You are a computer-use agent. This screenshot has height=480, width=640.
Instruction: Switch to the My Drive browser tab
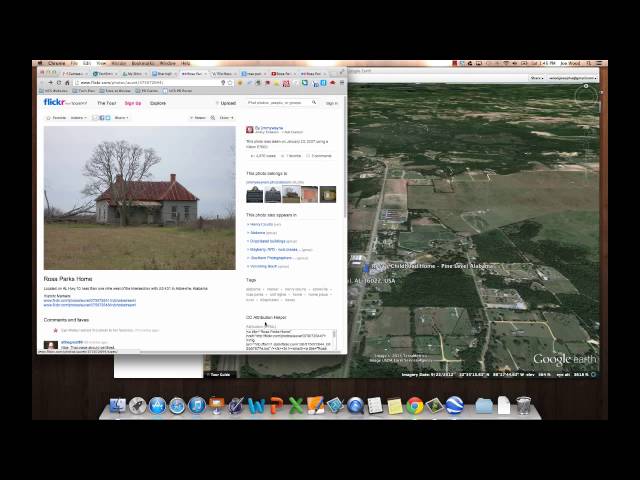click(x=134, y=73)
